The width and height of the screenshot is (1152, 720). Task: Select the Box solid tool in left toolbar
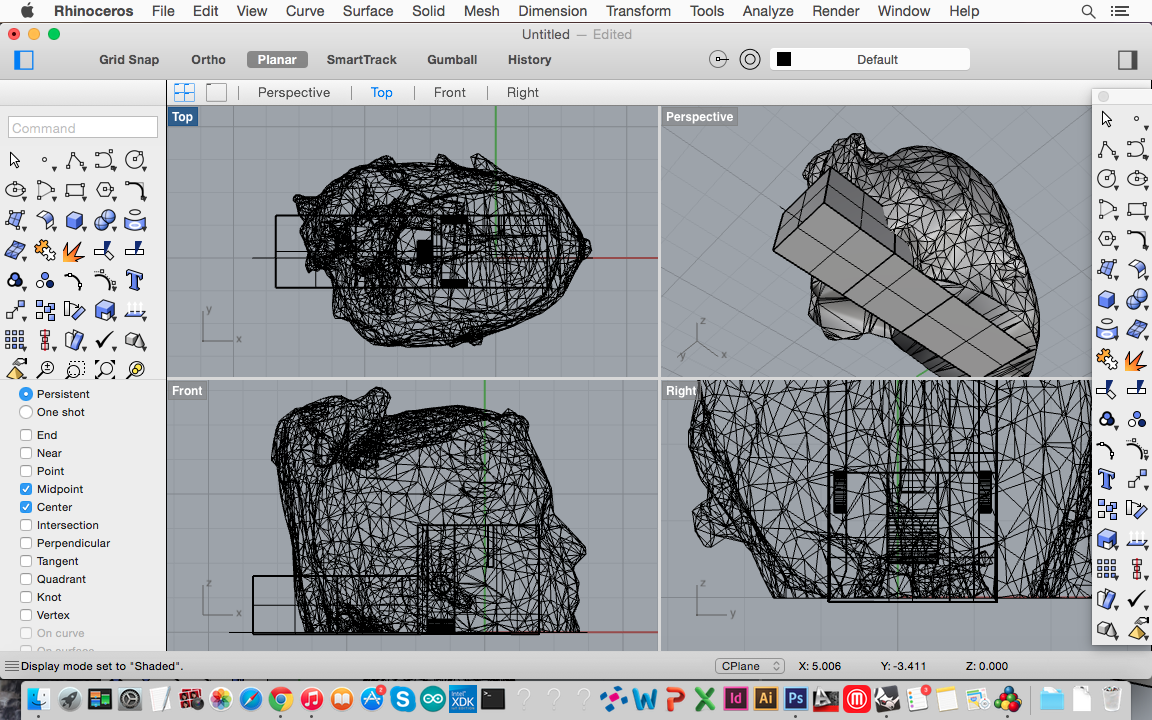(73, 220)
